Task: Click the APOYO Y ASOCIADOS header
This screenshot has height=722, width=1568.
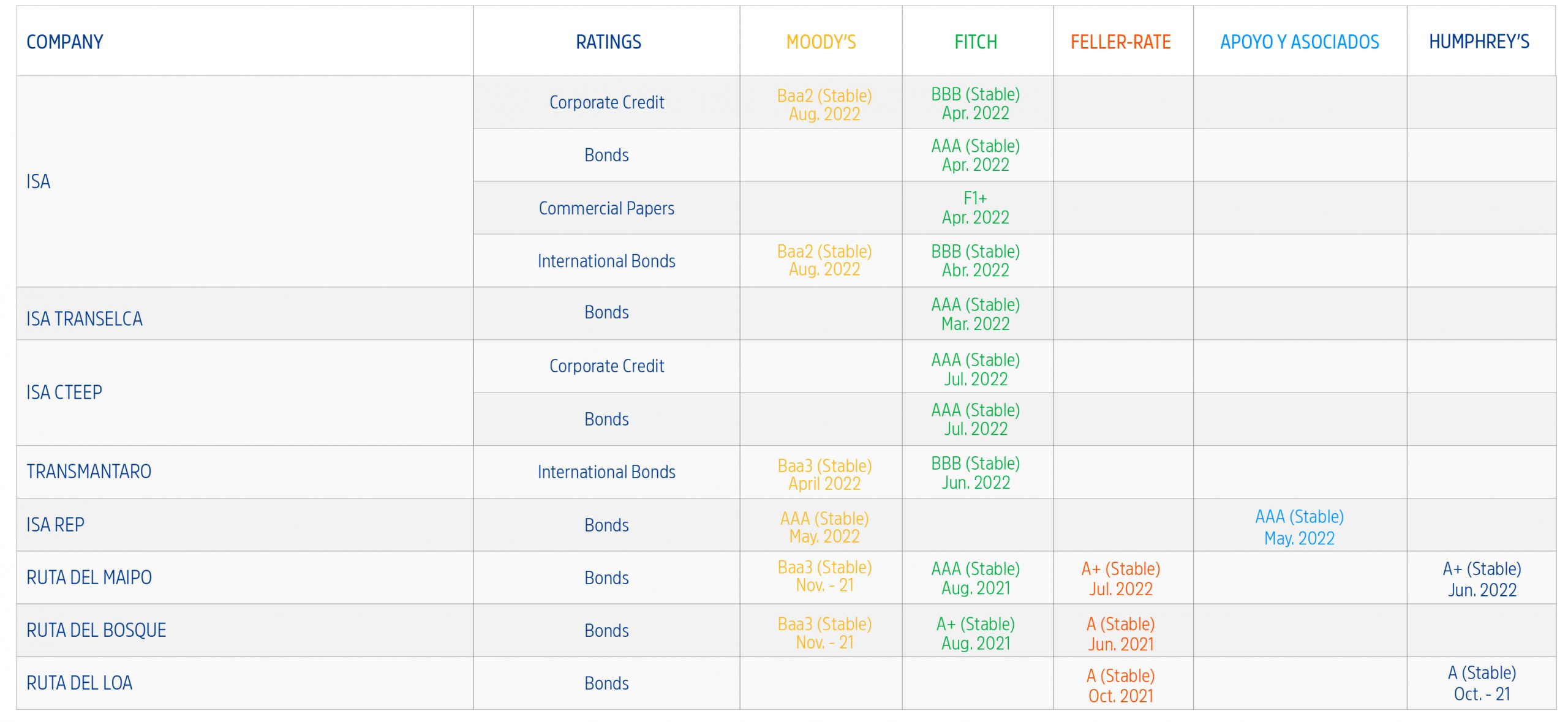Action: (x=1299, y=42)
